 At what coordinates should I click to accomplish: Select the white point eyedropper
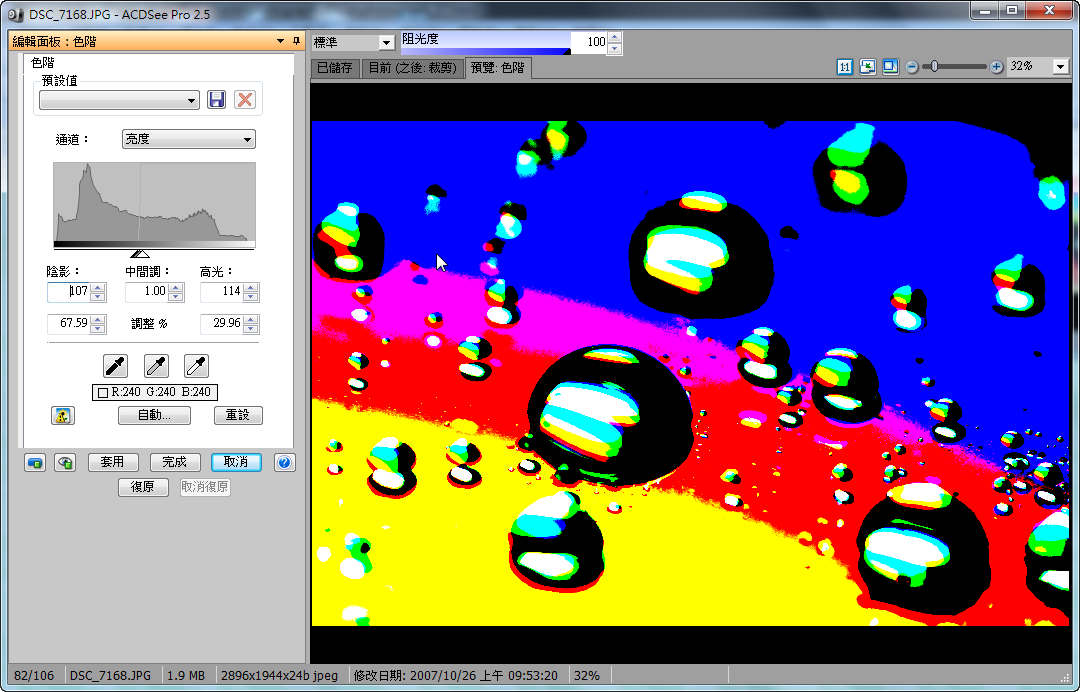tap(196, 365)
